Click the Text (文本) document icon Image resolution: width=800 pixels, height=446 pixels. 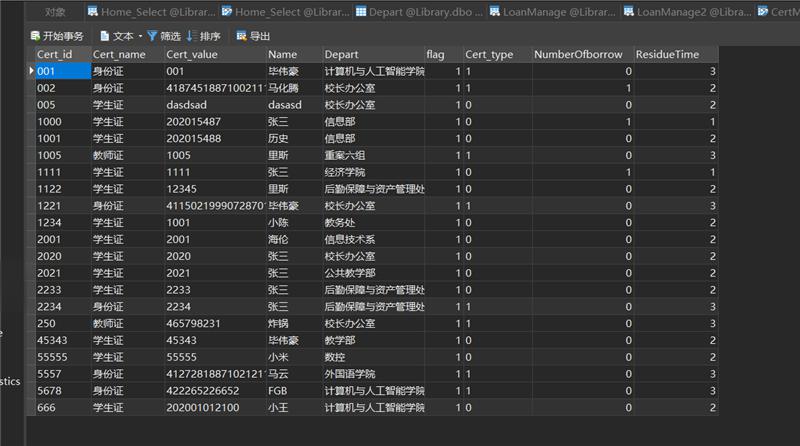(105, 36)
